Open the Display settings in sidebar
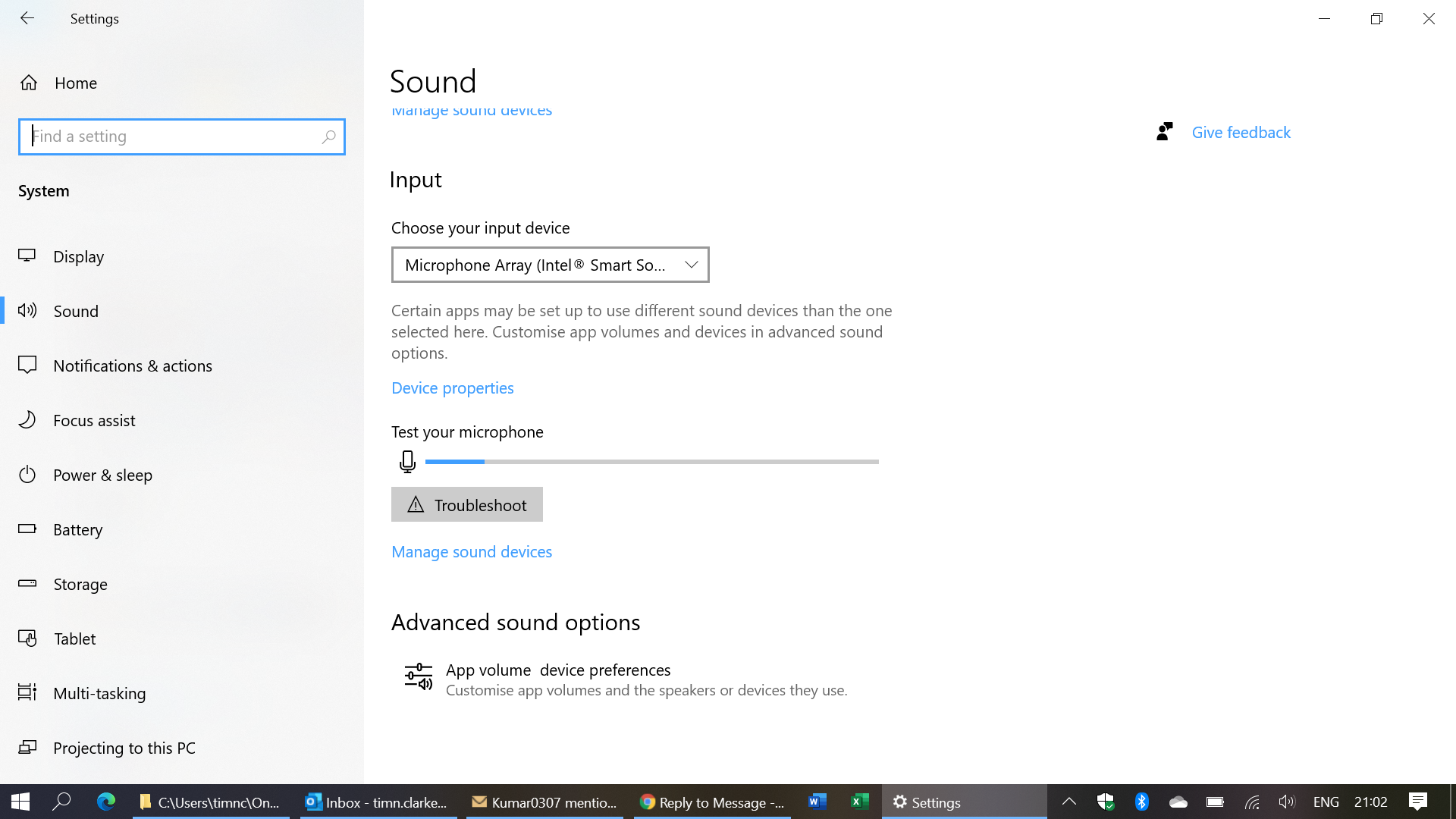The image size is (1456, 819). pos(78,256)
